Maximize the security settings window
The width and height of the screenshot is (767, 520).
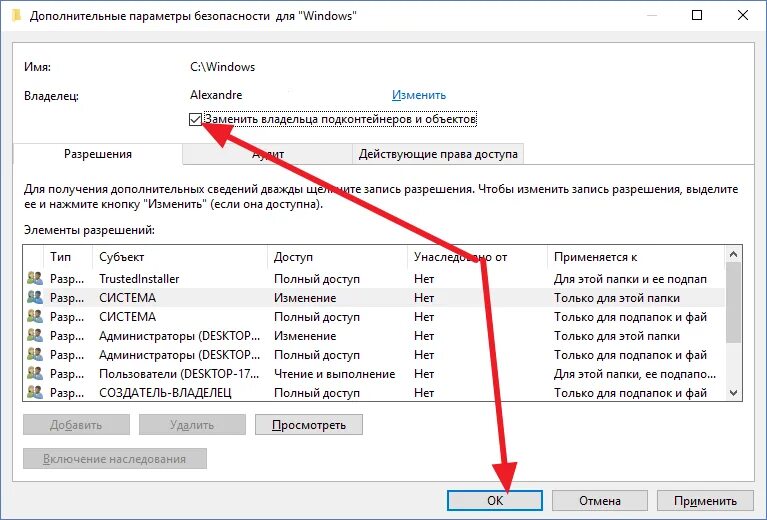click(697, 15)
